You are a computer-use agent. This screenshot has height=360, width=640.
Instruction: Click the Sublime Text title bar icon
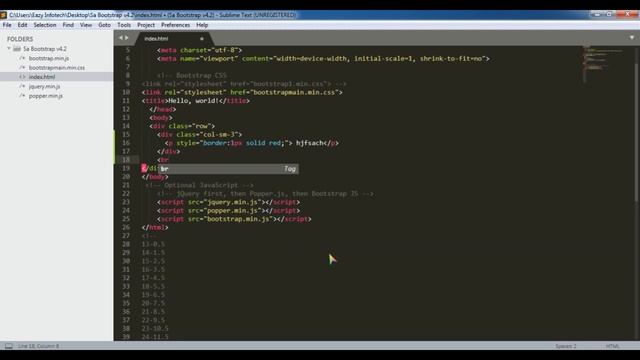(x=4, y=15)
